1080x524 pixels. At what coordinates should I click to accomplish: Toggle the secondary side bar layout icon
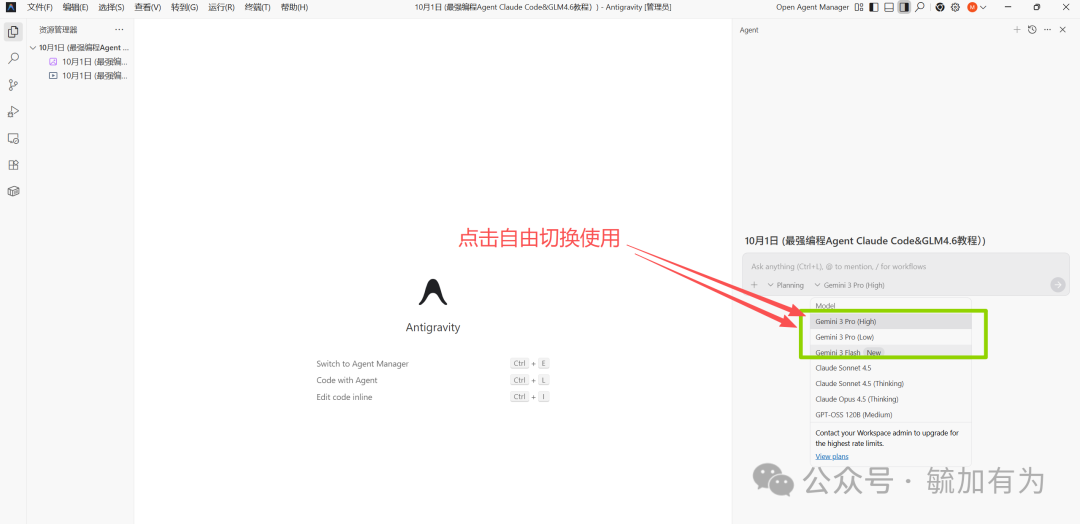(x=904, y=7)
